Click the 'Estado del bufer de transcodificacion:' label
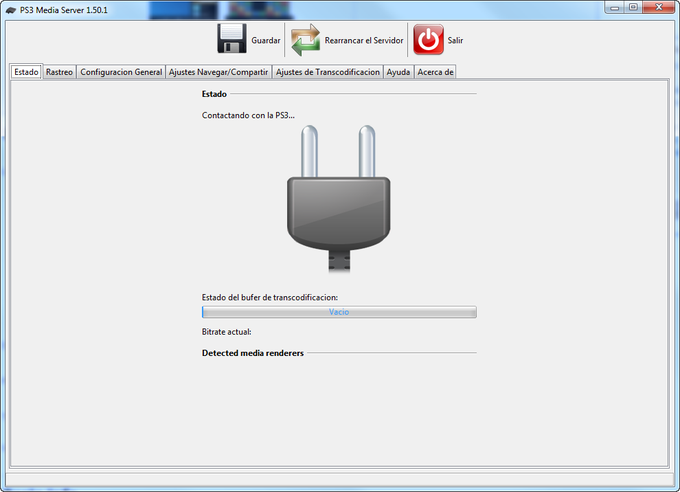This screenshot has height=492, width=680. click(270, 298)
